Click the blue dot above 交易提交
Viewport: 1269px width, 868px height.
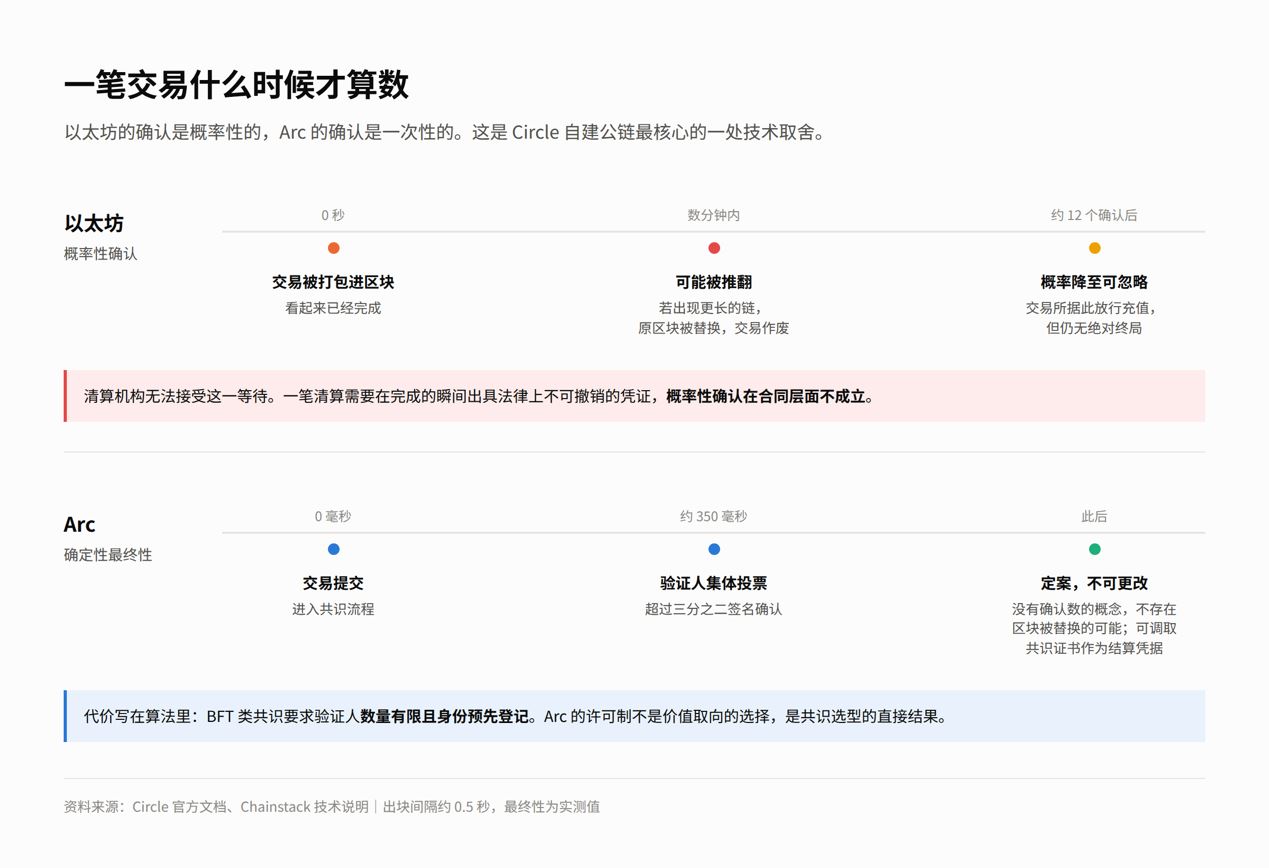point(333,549)
